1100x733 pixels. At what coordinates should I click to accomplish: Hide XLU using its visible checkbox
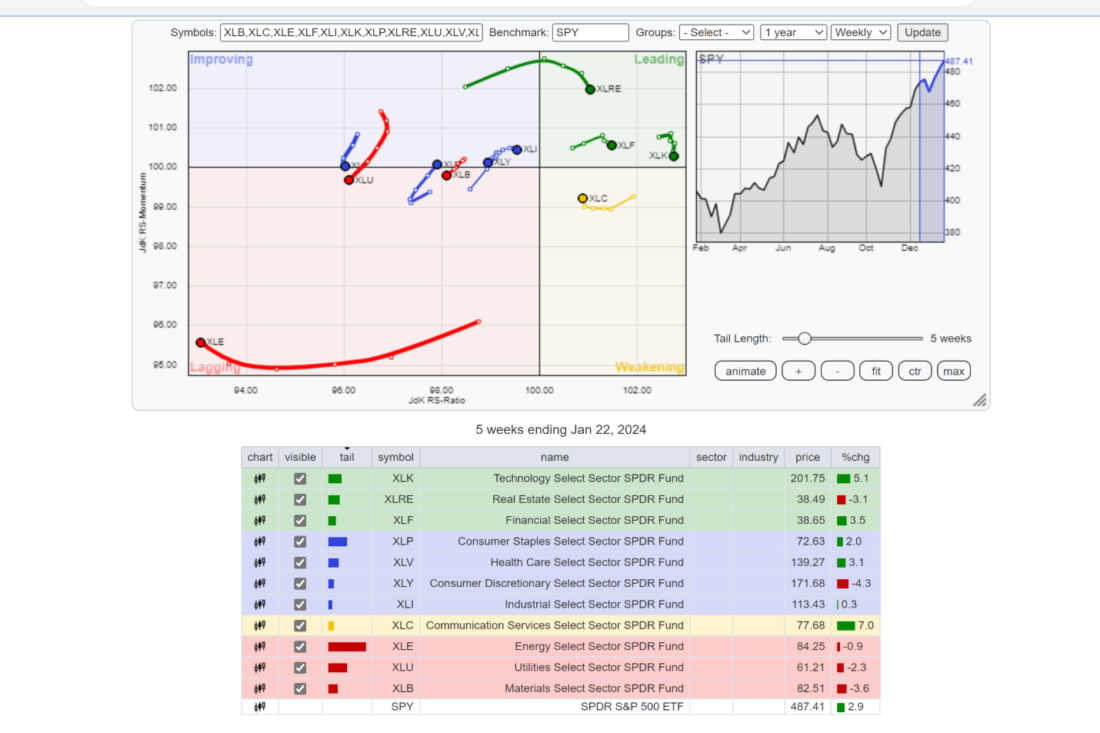(300, 668)
